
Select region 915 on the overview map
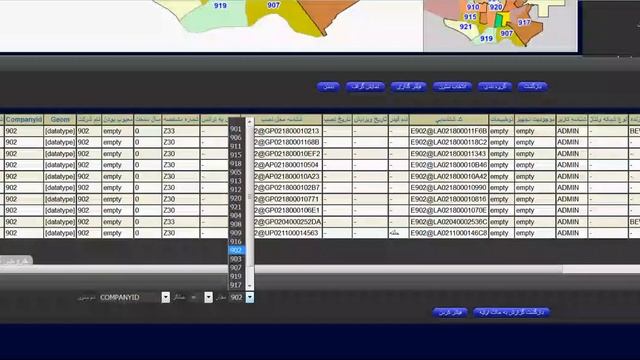[x=470, y=17]
